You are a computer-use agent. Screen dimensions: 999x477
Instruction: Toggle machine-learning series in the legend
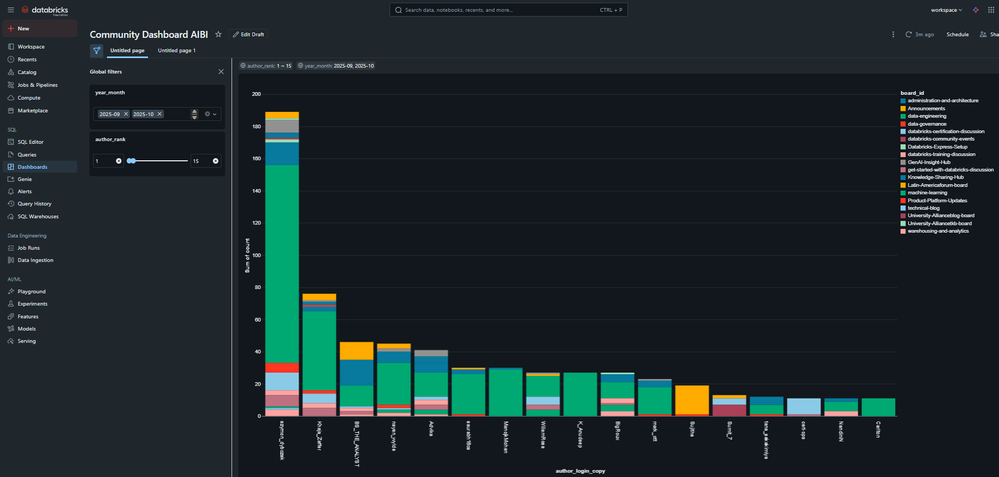[929, 192]
